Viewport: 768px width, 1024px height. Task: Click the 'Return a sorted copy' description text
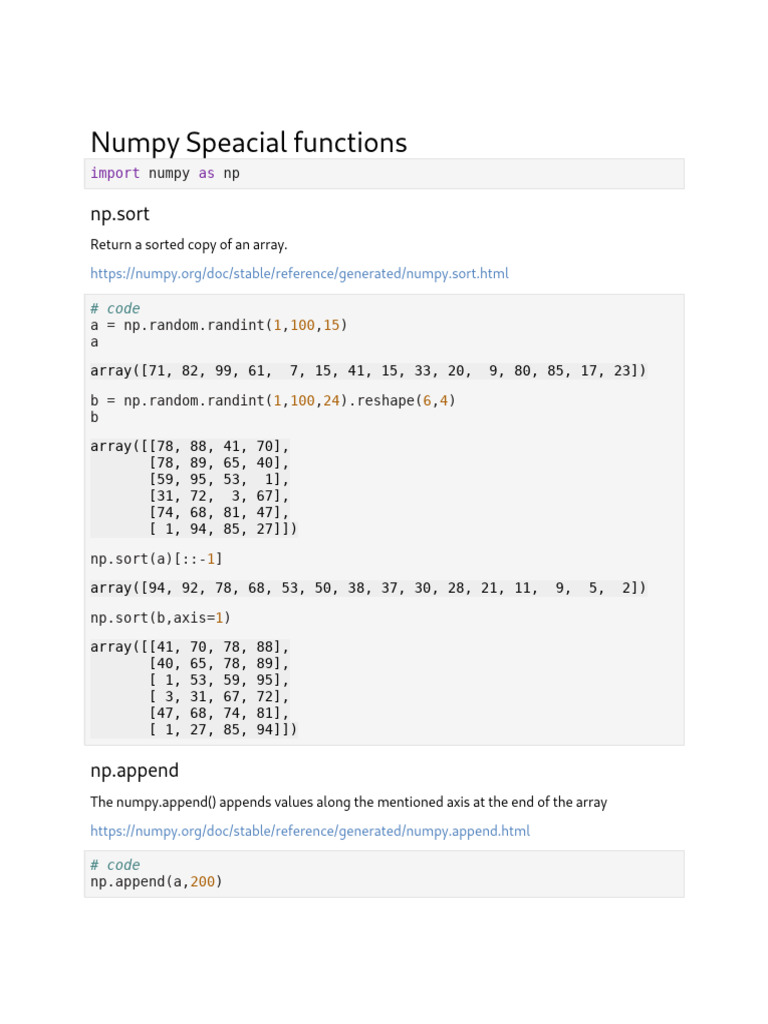(189, 244)
